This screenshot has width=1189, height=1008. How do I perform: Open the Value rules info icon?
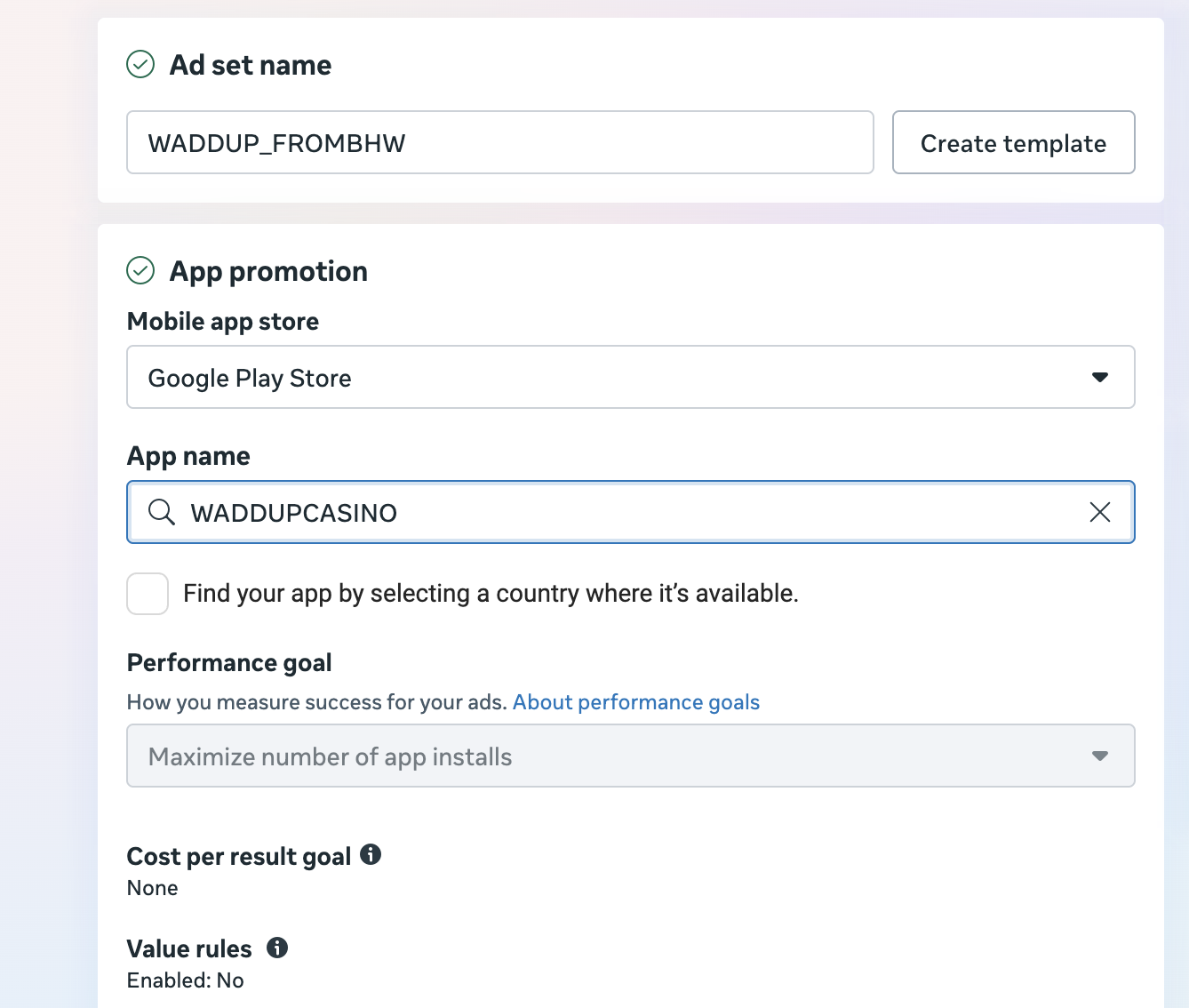click(277, 948)
